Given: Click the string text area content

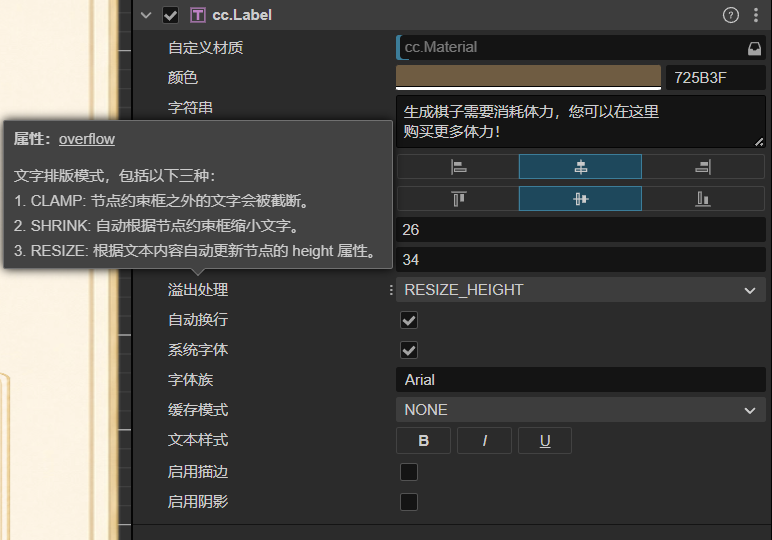Looking at the screenshot, I should pos(580,122).
